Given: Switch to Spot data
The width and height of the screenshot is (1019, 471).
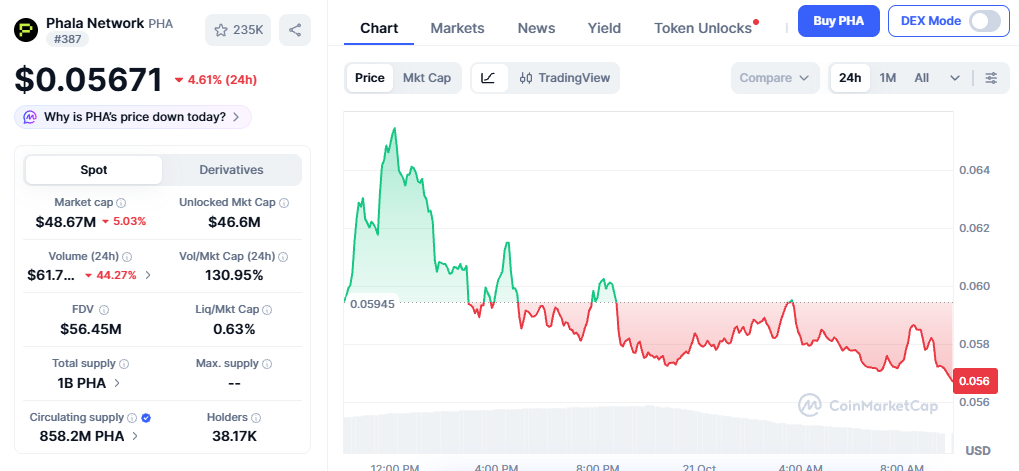Looking at the screenshot, I should (x=94, y=170).
